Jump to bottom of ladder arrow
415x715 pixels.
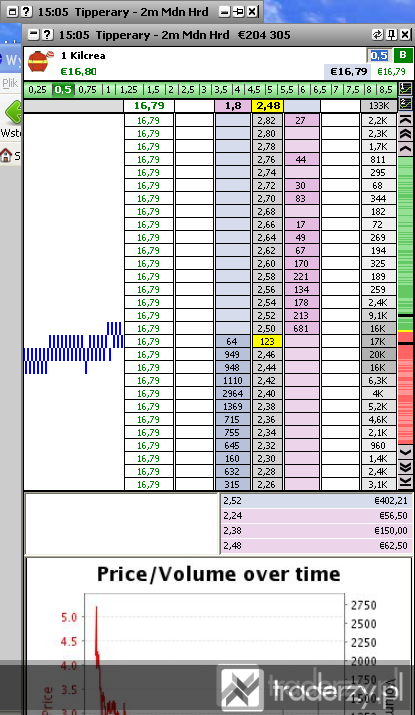click(x=405, y=482)
